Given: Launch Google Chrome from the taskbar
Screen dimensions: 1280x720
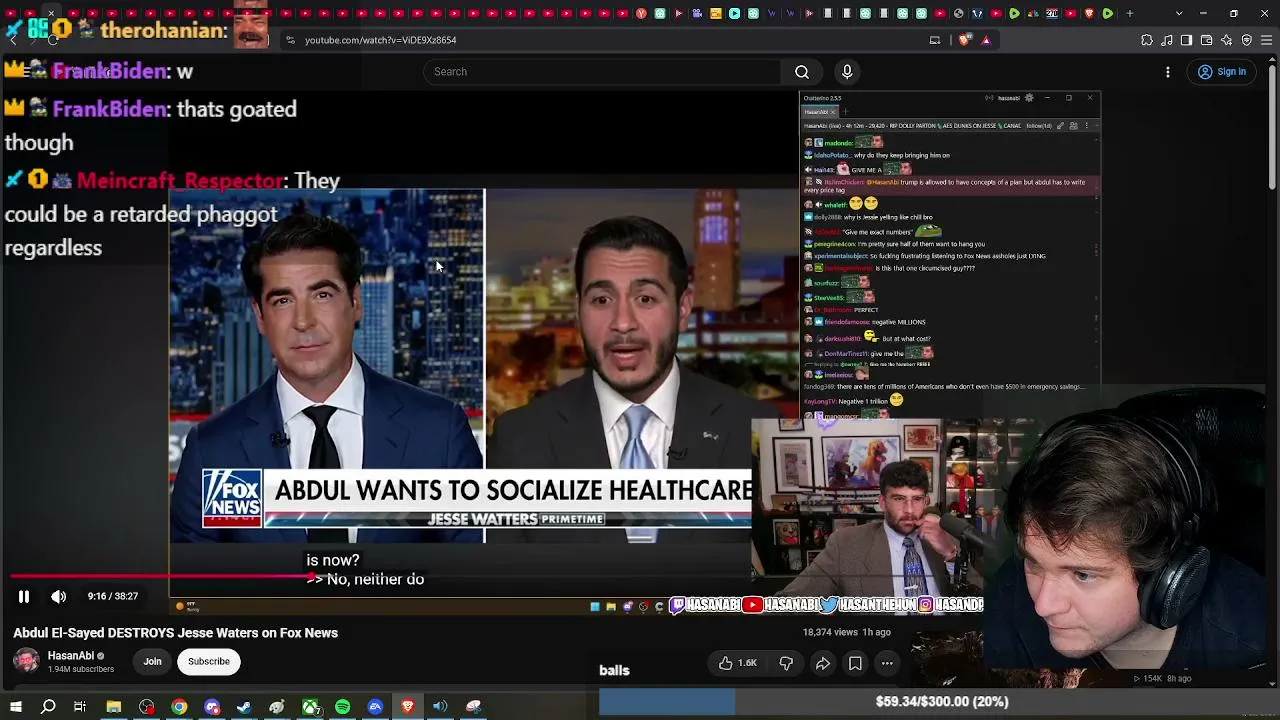Looking at the screenshot, I should click(x=179, y=707).
